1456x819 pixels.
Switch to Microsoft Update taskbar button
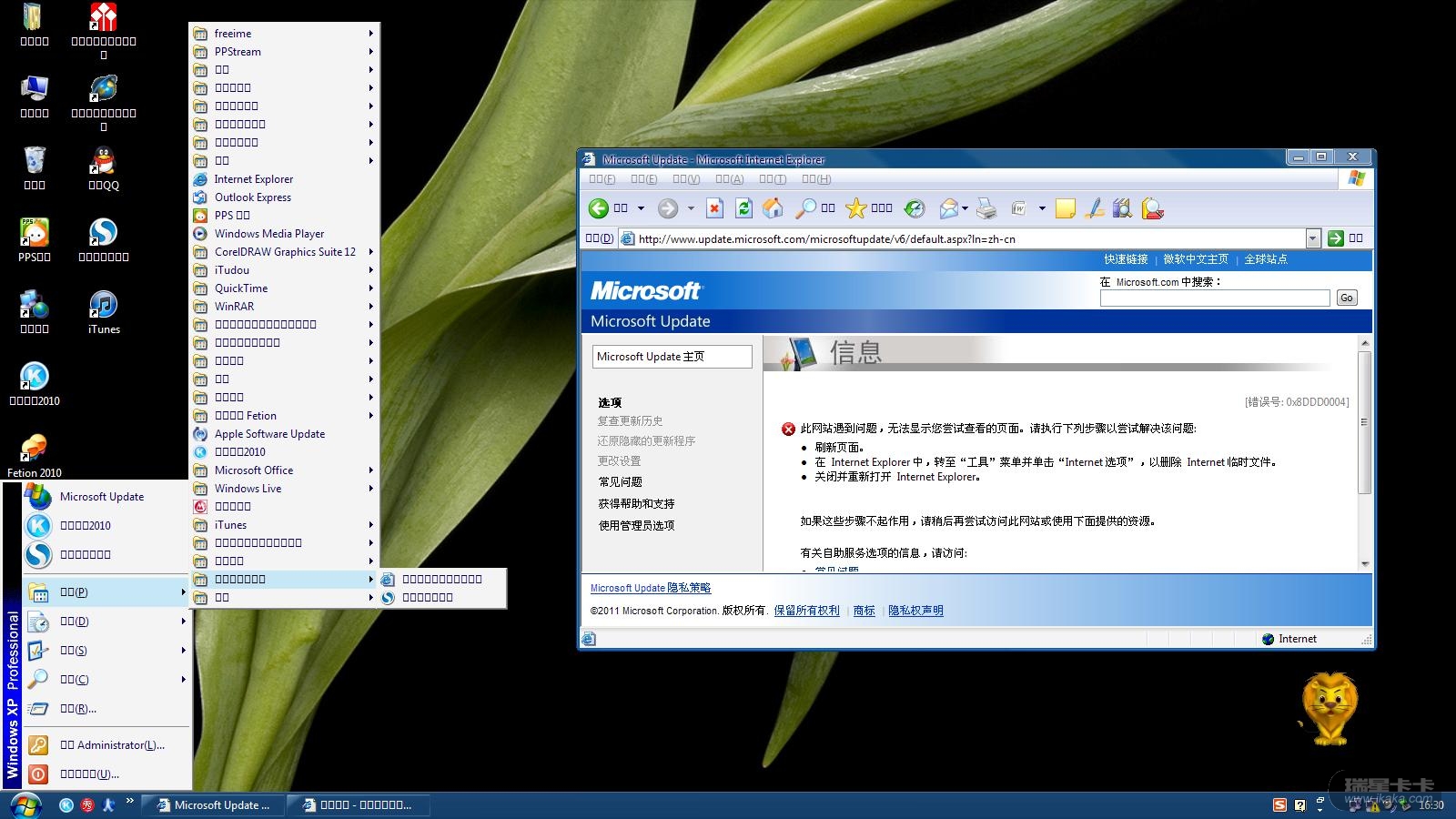coord(215,805)
